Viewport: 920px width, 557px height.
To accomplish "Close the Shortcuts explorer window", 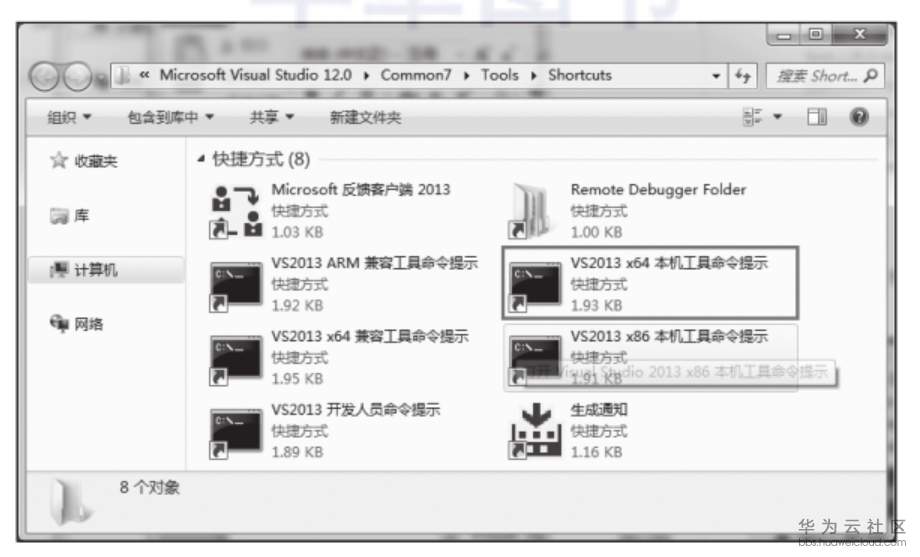I will tap(860, 35).
